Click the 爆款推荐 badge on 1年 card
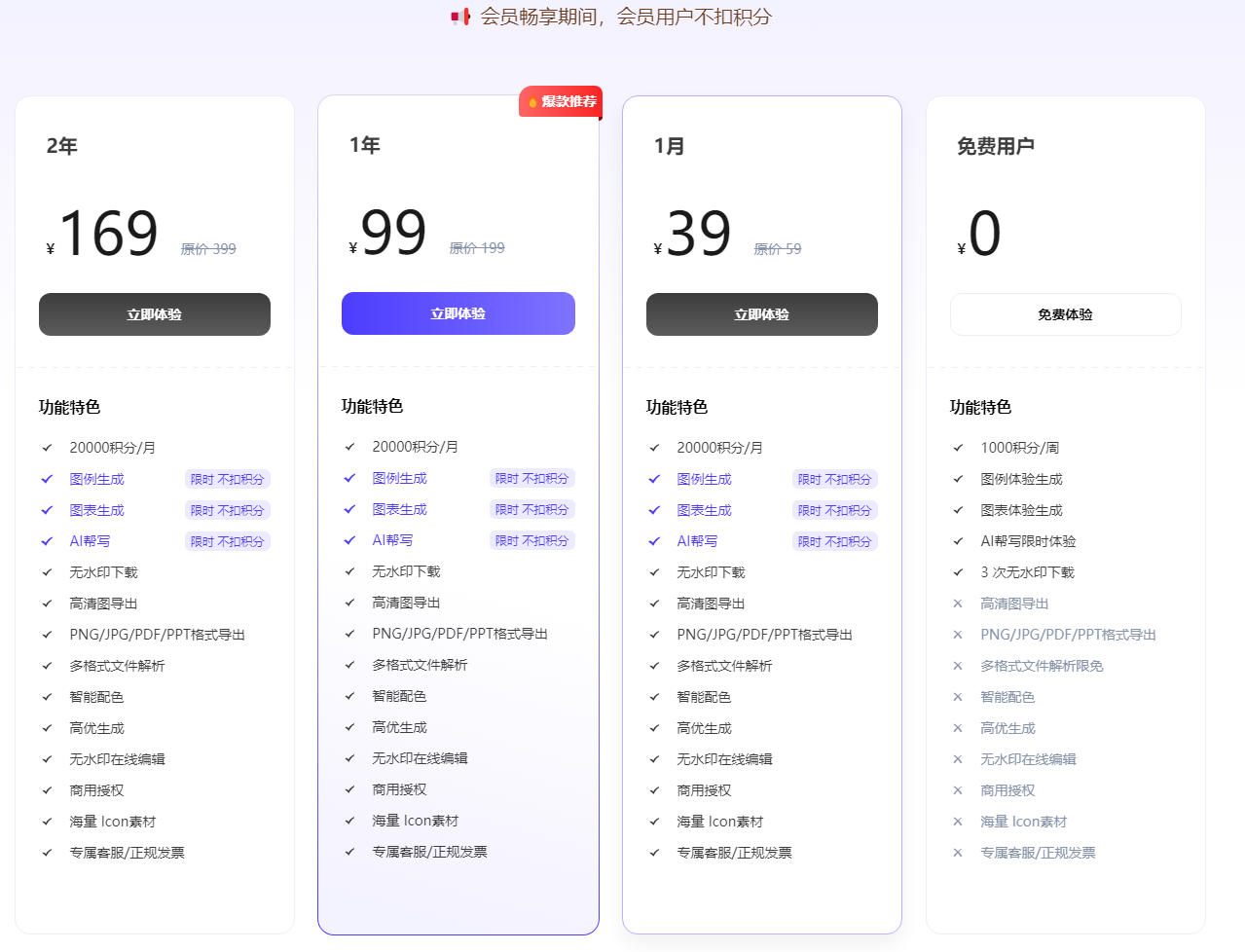The image size is (1245, 952). pos(561,101)
